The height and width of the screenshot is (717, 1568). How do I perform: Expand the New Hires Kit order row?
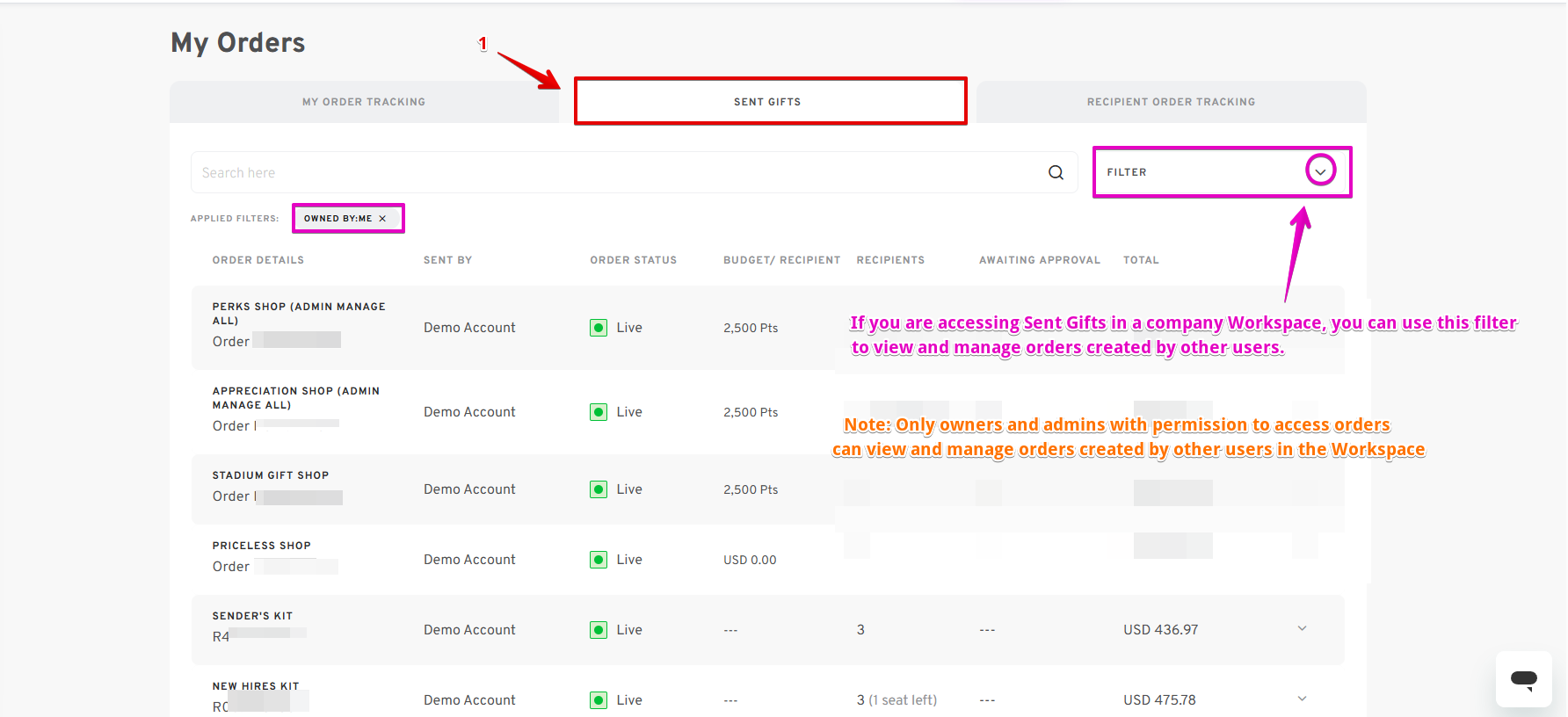coord(1302,699)
